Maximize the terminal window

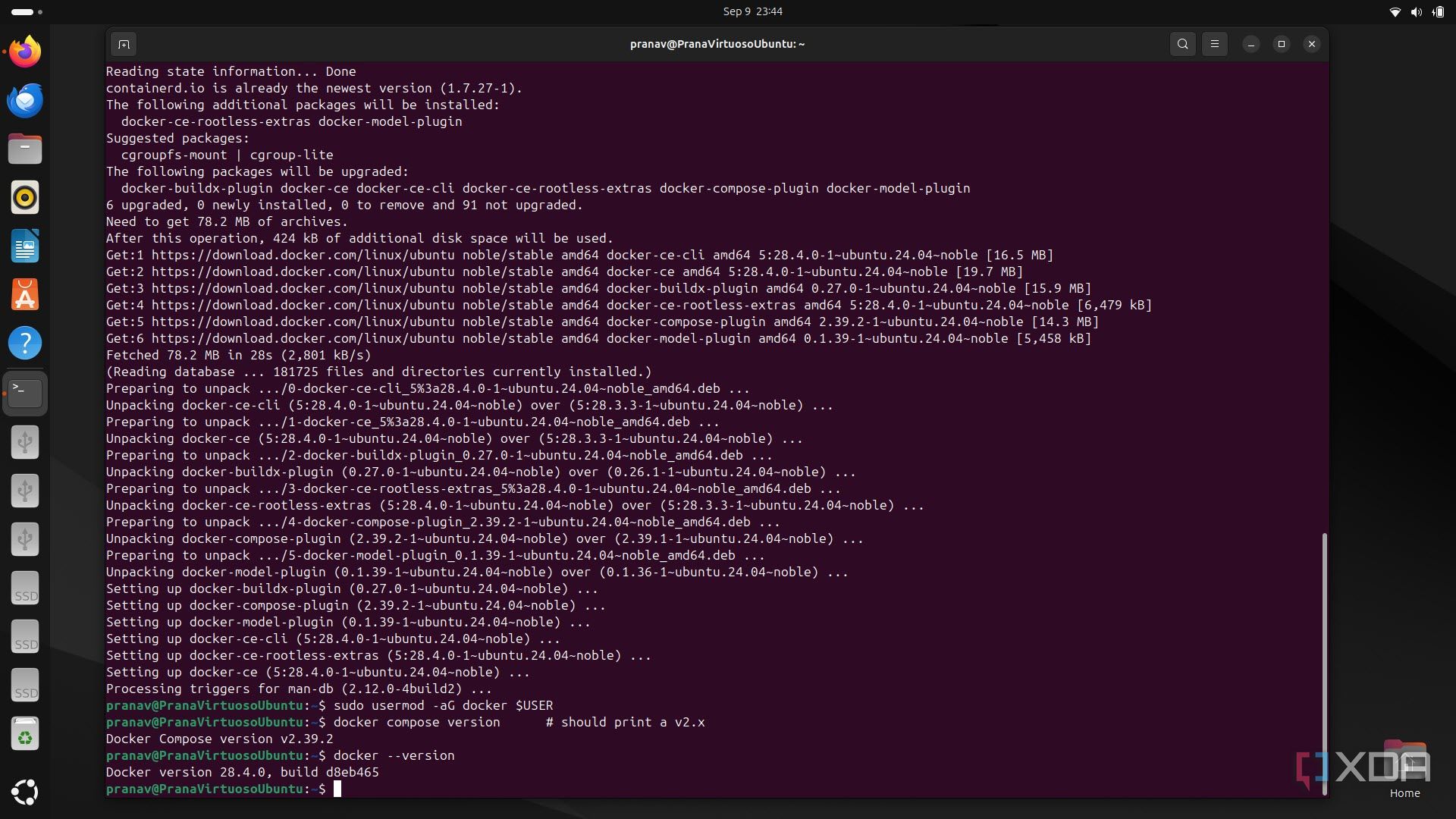1281,44
